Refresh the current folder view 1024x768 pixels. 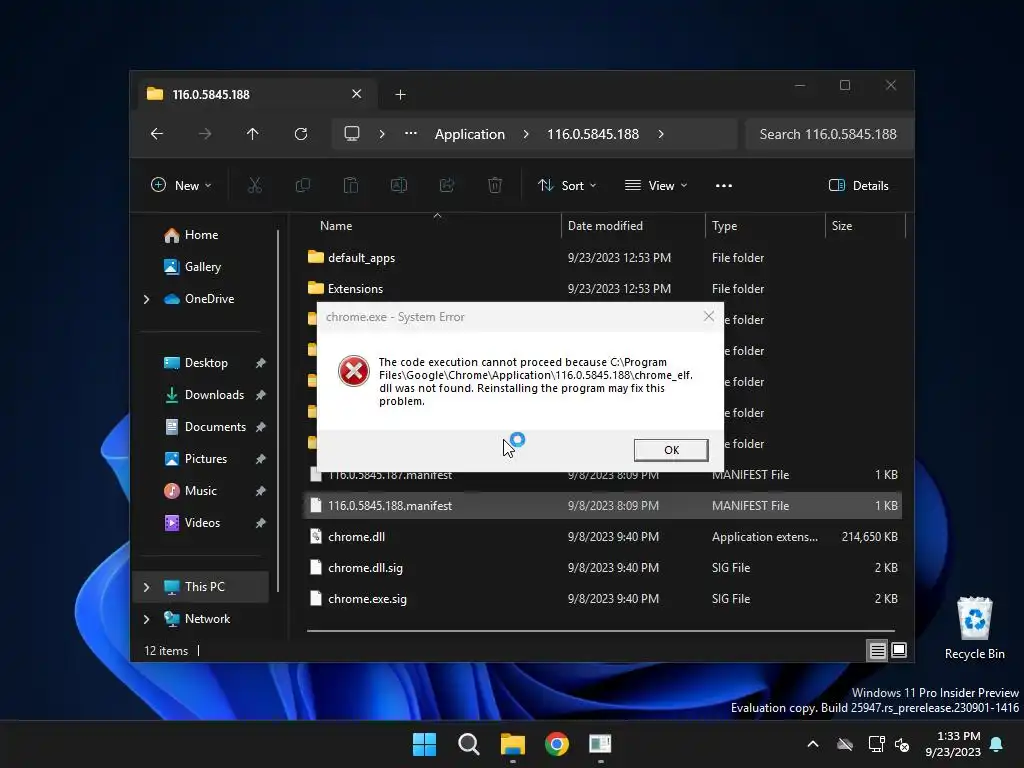[301, 134]
